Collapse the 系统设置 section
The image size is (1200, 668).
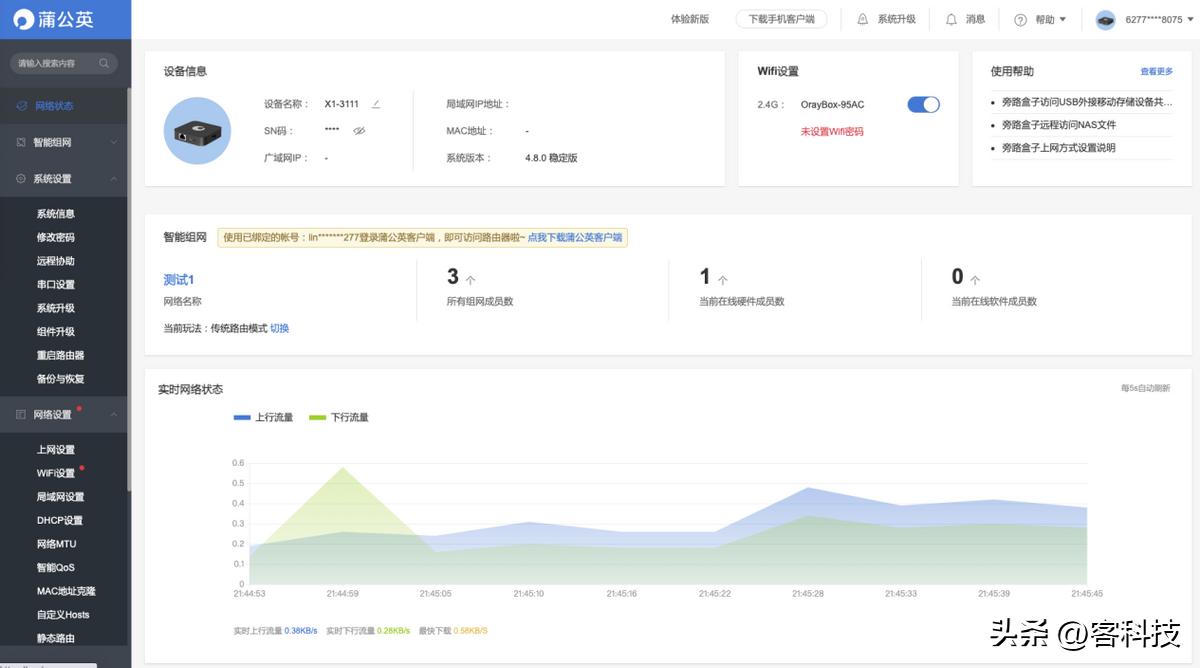click(x=63, y=178)
